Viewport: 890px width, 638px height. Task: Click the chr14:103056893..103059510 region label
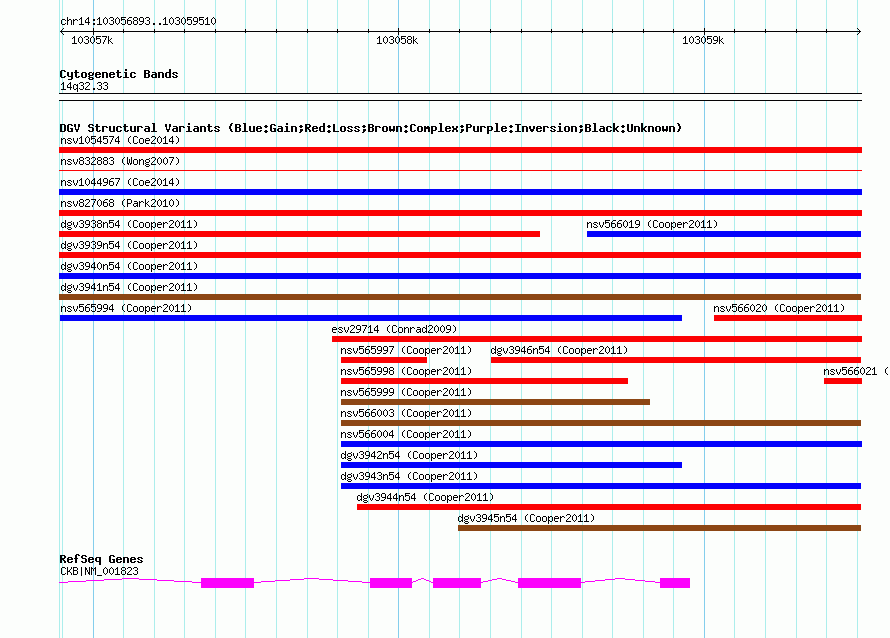138,22
